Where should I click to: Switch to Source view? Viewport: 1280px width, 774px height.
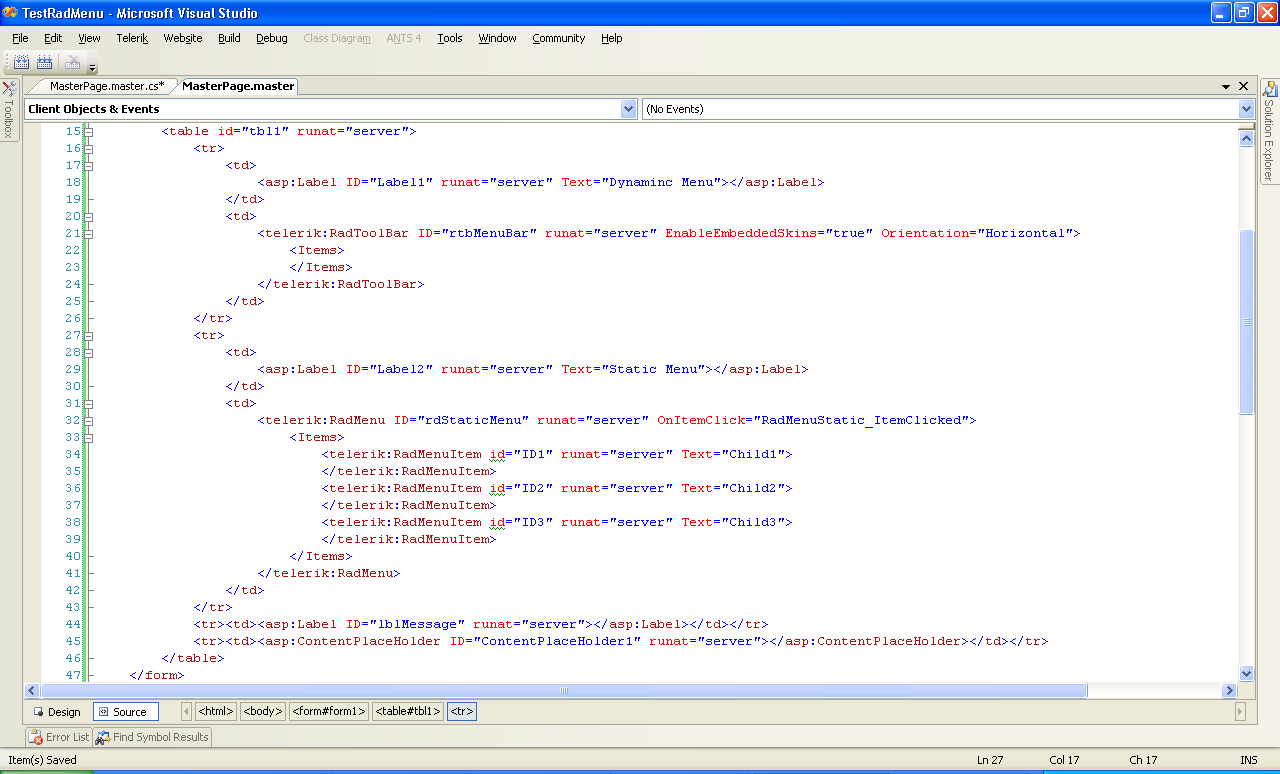coord(126,712)
